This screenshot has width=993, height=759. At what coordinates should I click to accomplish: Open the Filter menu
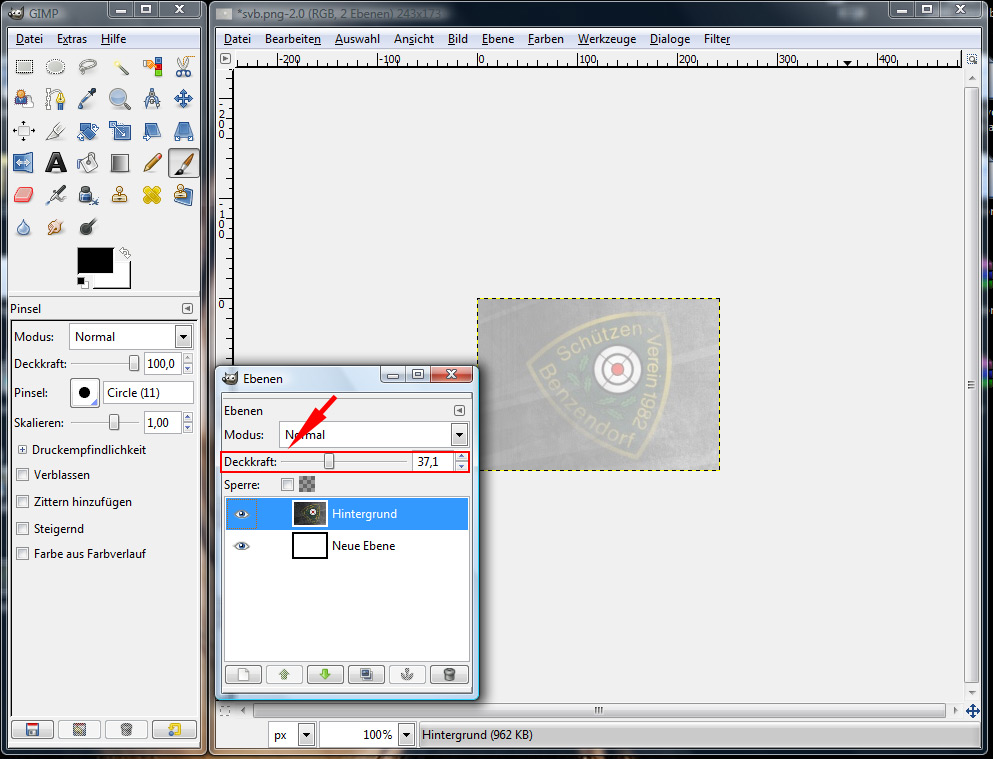click(717, 39)
